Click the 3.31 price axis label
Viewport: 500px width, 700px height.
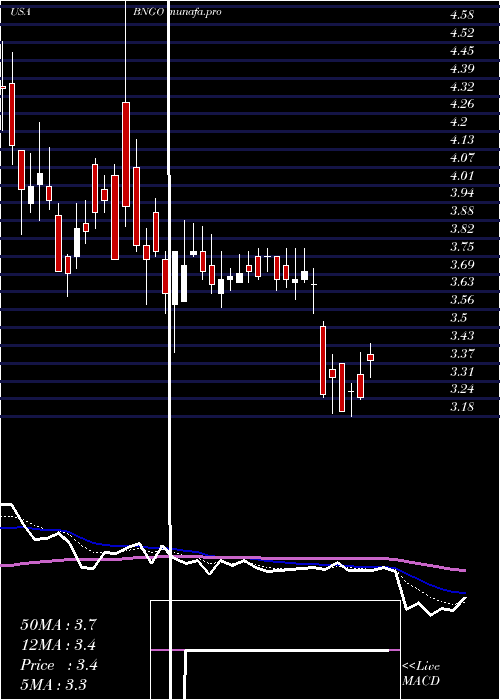click(x=462, y=371)
